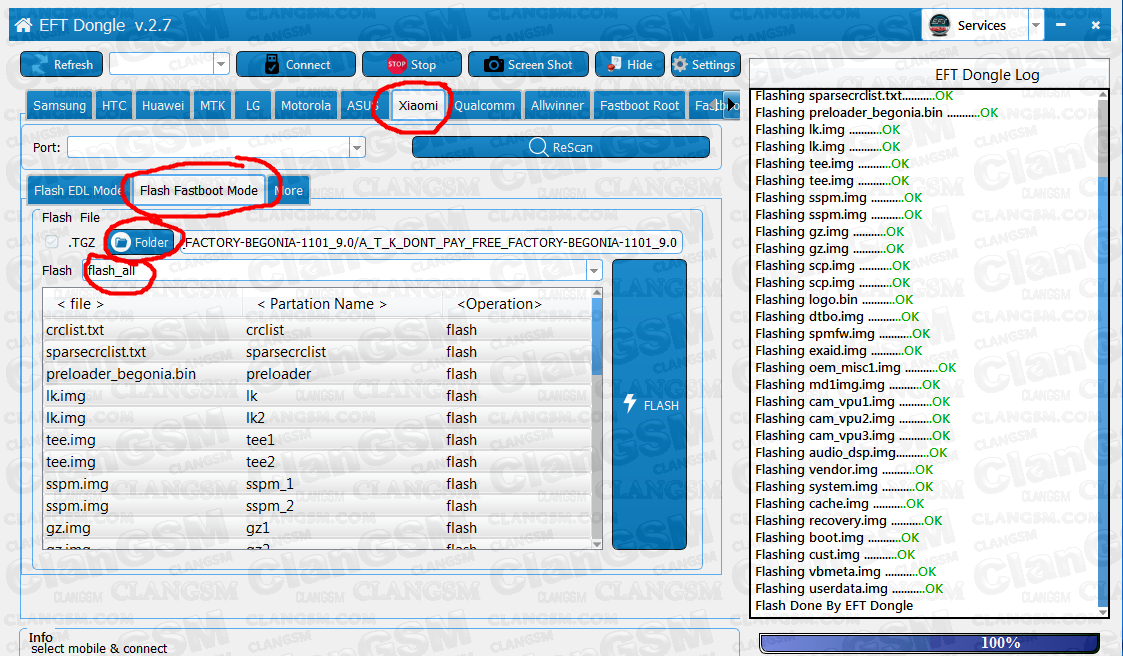
Task: Click the USB phone icon on Connect
Action: point(271,64)
